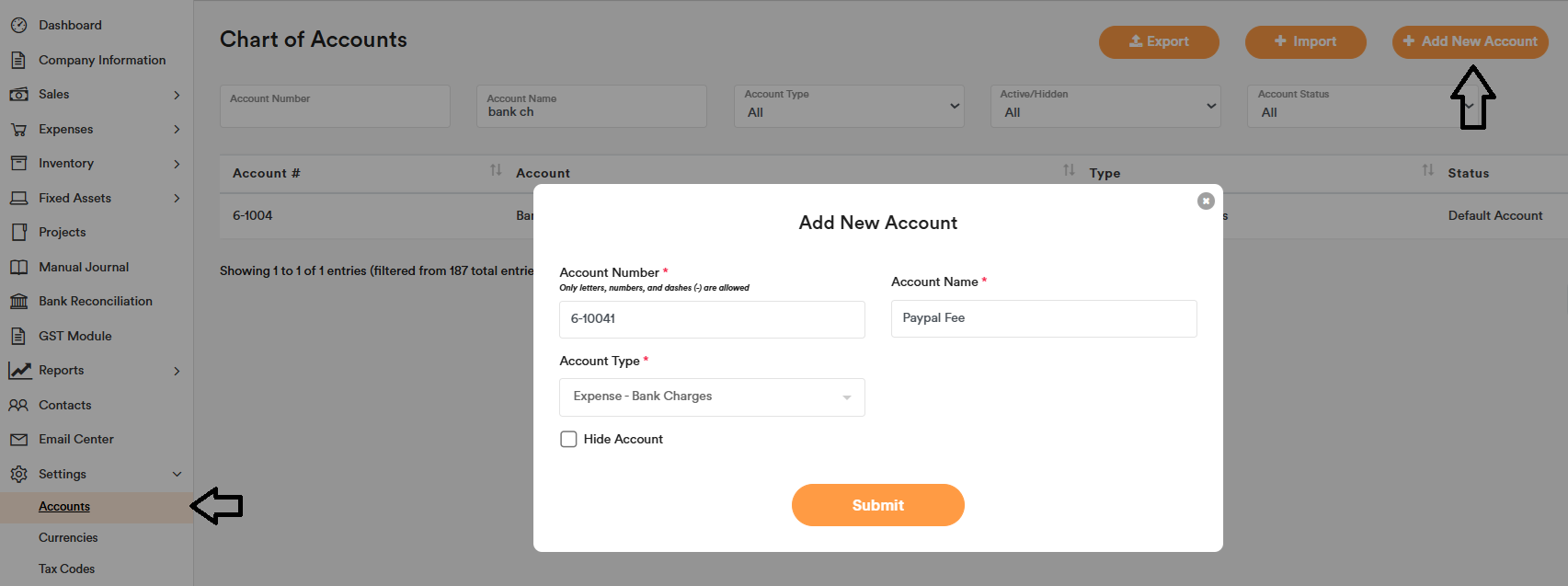Viewport: 1568px width, 586px height.
Task: Open the Account Type dropdown in dialog
Action: 712,397
